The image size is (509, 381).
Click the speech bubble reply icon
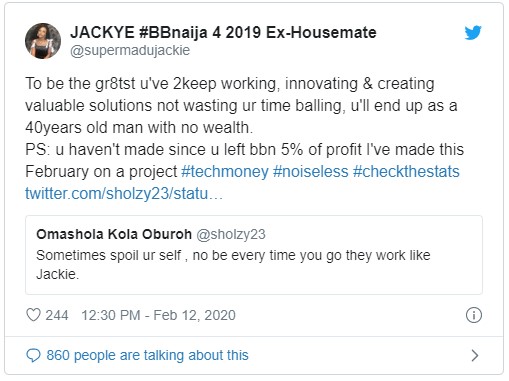tap(33, 355)
